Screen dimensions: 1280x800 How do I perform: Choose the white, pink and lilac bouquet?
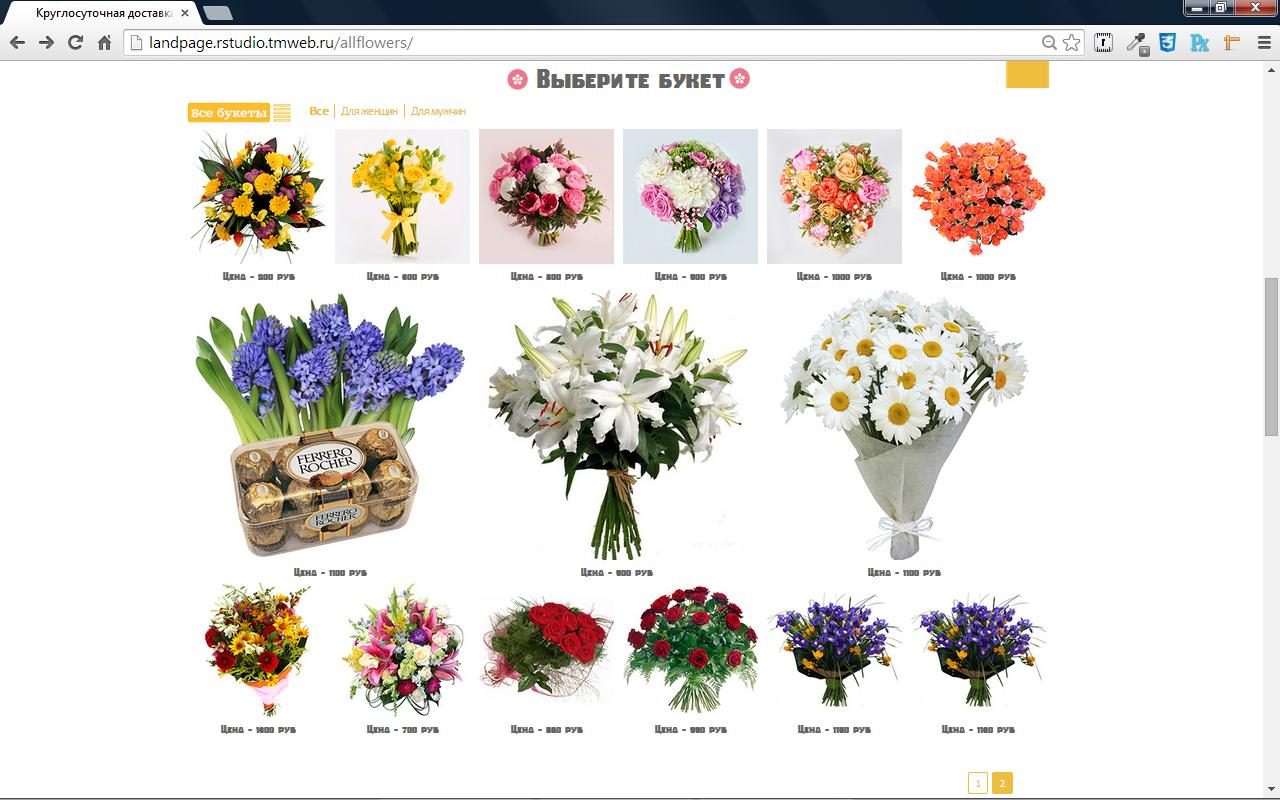[690, 196]
